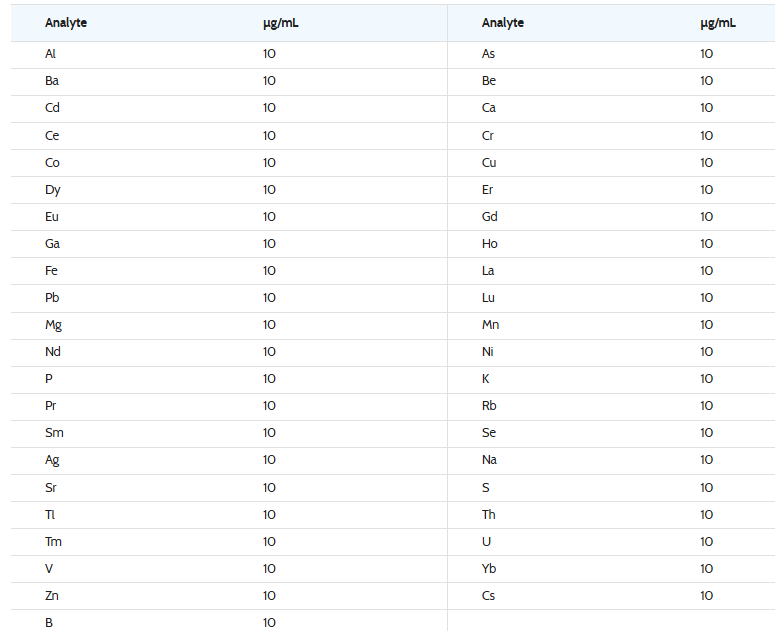Click the Al analyte cell

(x=51, y=54)
